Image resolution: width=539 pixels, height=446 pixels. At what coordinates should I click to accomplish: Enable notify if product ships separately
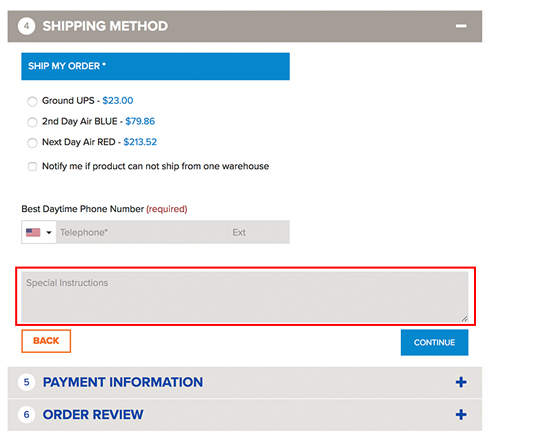[32, 167]
